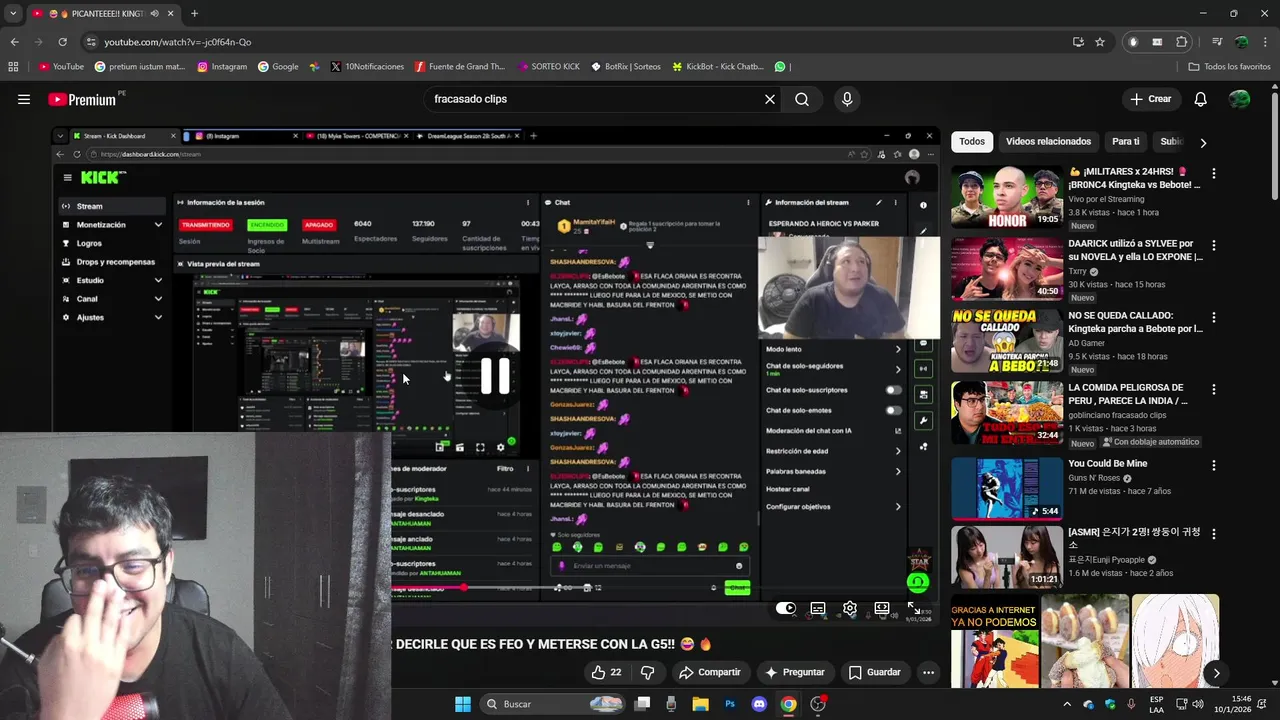The width and height of the screenshot is (1280, 720).
Task: Open the KickBot bookmark
Action: 717,67
